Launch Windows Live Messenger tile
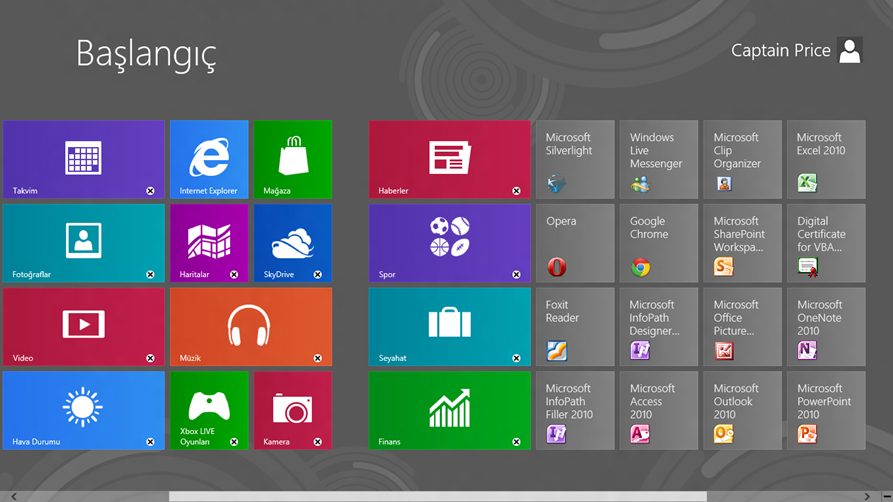893x502 pixels. coord(659,160)
